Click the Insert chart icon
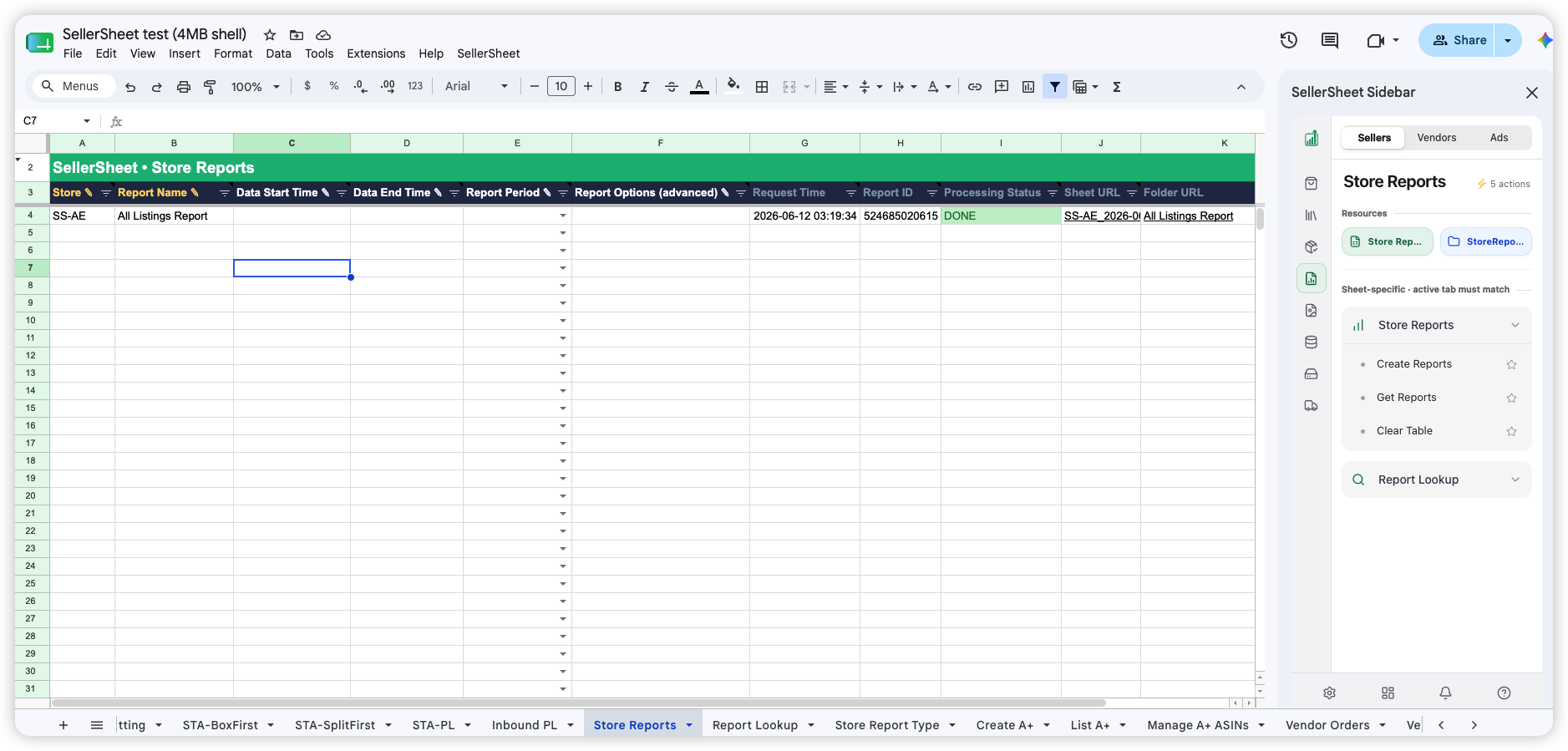Image resolution: width=1568 pixels, height=751 pixels. 1028,87
